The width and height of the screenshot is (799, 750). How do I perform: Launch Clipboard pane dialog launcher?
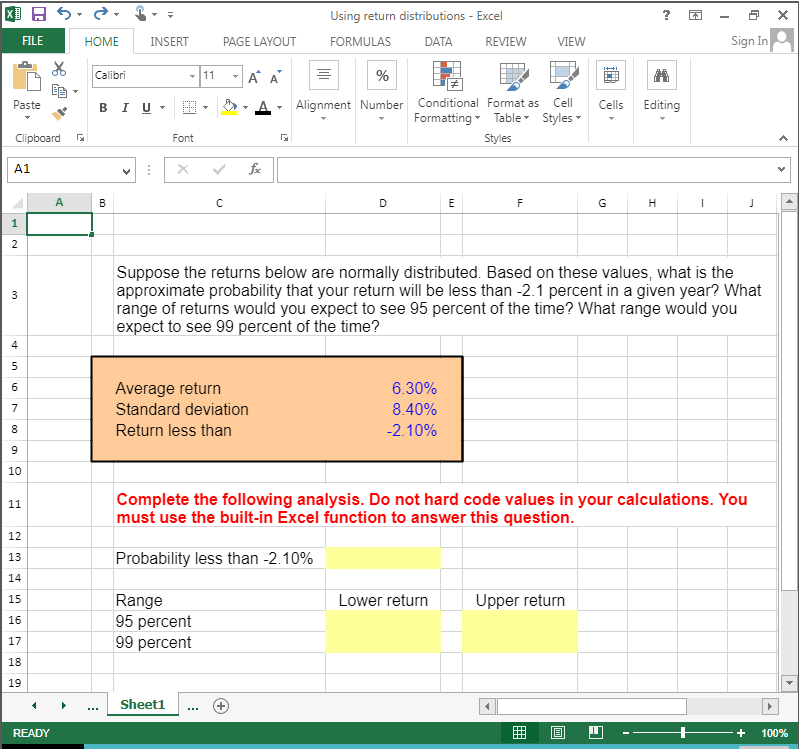click(x=80, y=138)
